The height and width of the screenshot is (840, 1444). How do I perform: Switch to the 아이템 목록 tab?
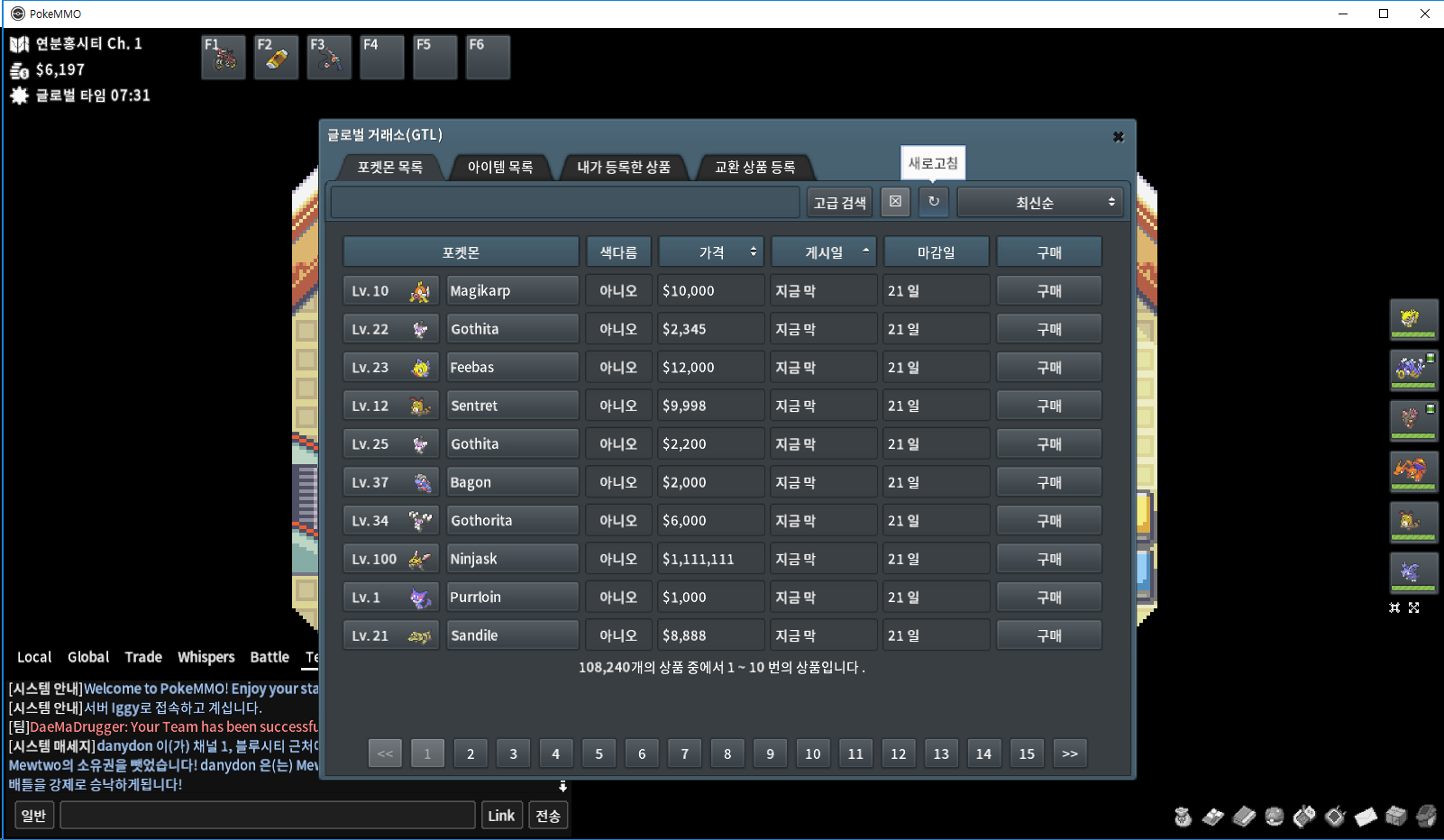(x=500, y=168)
